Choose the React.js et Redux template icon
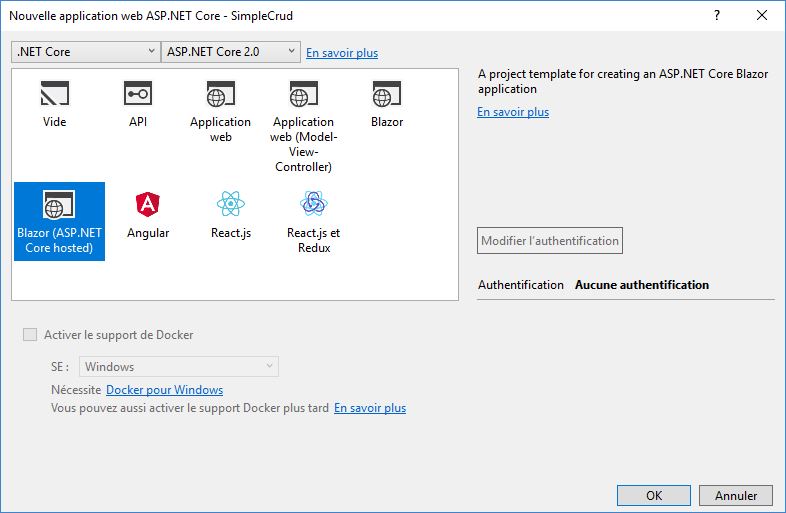 [314, 204]
